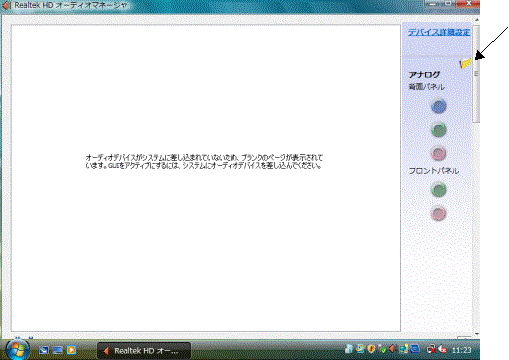Screen dimensions: 509x360
Task: Close the Realtek HD Audio Manager window
Action: tap(468, 3)
